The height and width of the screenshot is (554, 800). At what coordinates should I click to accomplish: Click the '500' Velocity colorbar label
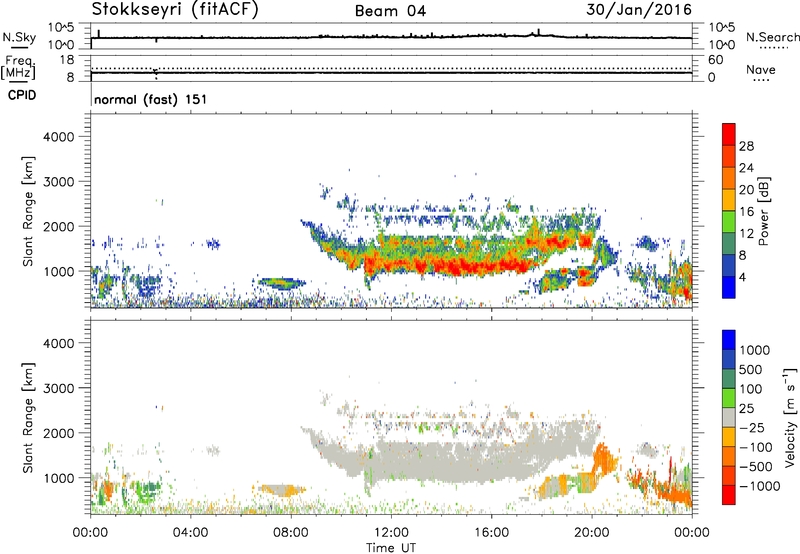pyautogui.click(x=752, y=369)
